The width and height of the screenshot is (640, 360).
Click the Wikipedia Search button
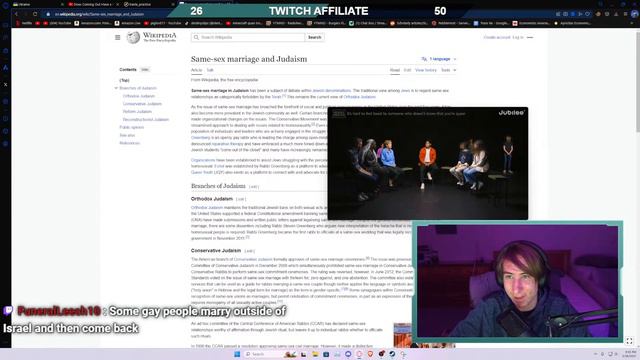[x=314, y=37]
